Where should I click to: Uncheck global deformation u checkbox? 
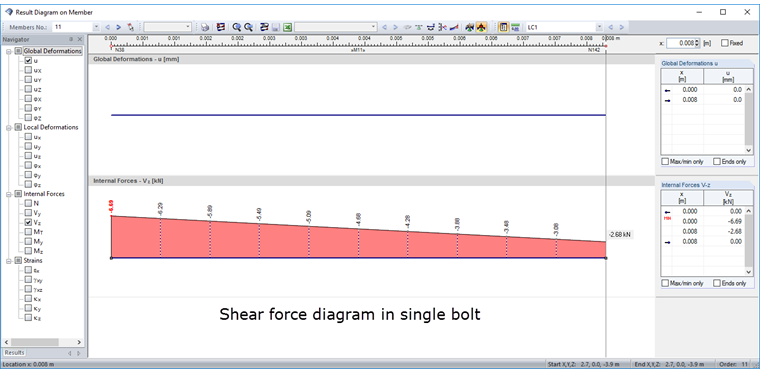(28, 61)
